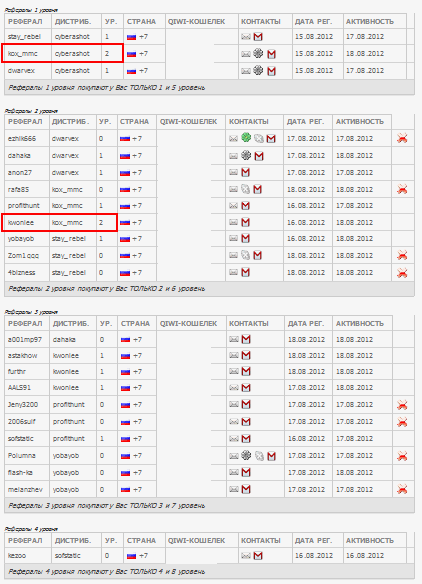This screenshot has width=422, height=584.
Task: Click activity date 18.08.2012 in dahaka row
Action: [354, 156]
